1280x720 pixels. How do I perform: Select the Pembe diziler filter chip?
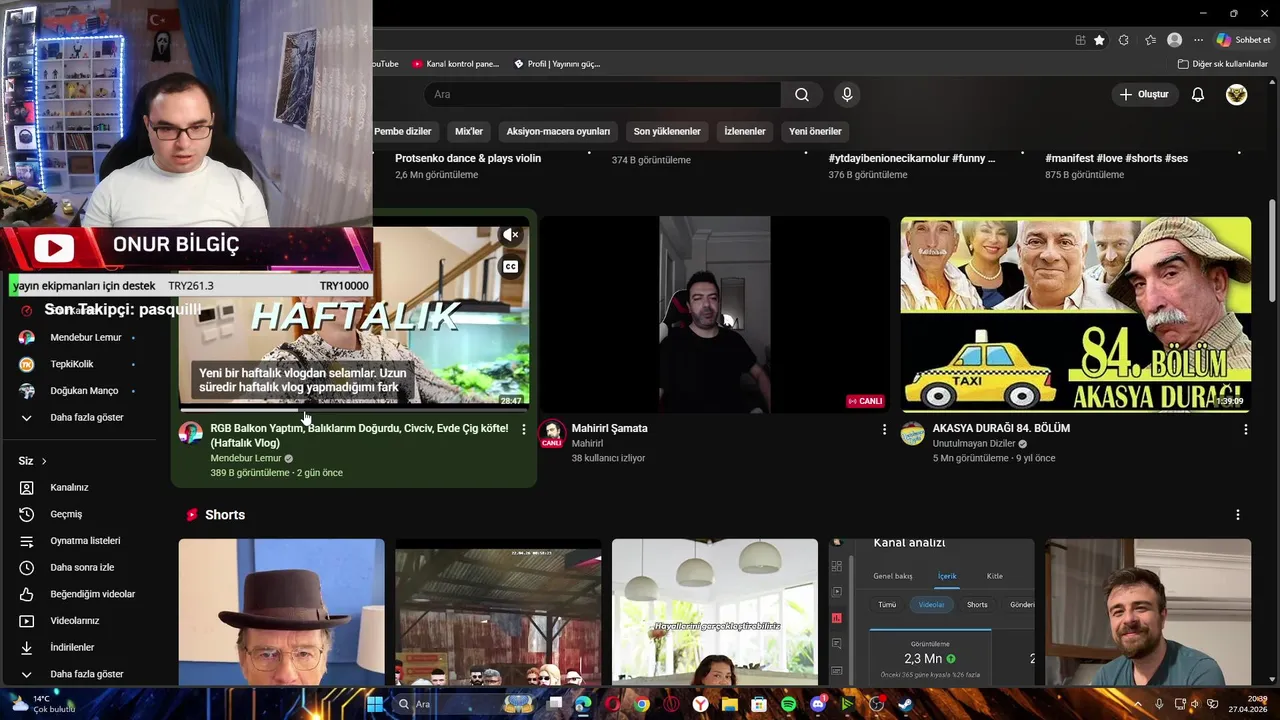403,131
